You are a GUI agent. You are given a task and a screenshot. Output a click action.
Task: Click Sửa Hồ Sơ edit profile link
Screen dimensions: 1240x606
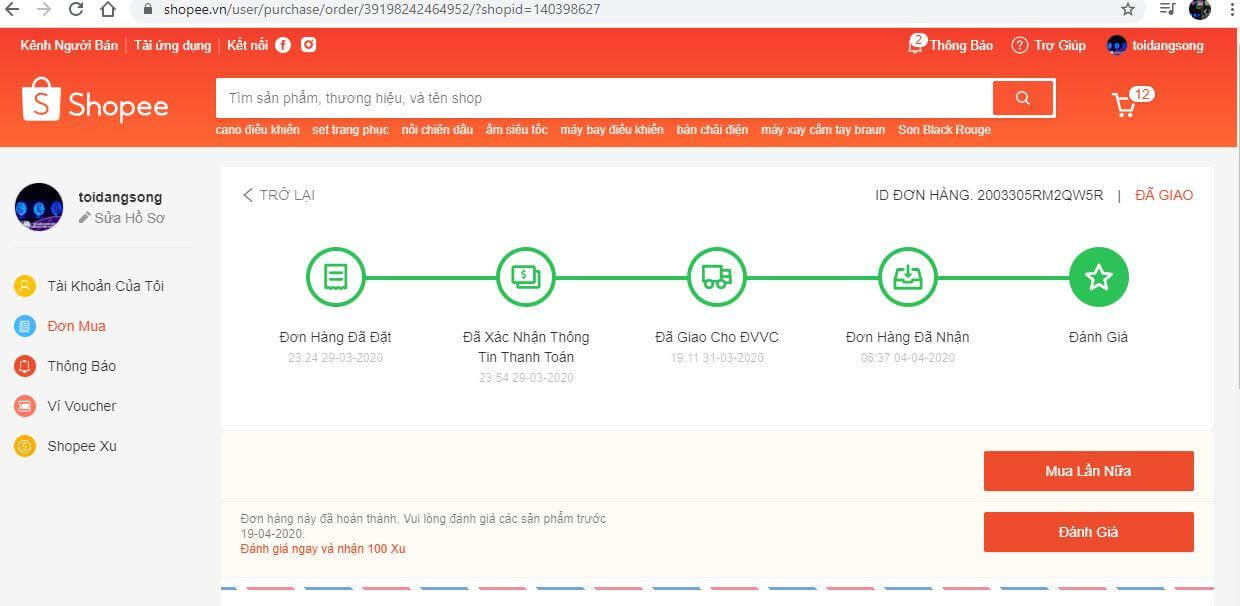tap(121, 217)
